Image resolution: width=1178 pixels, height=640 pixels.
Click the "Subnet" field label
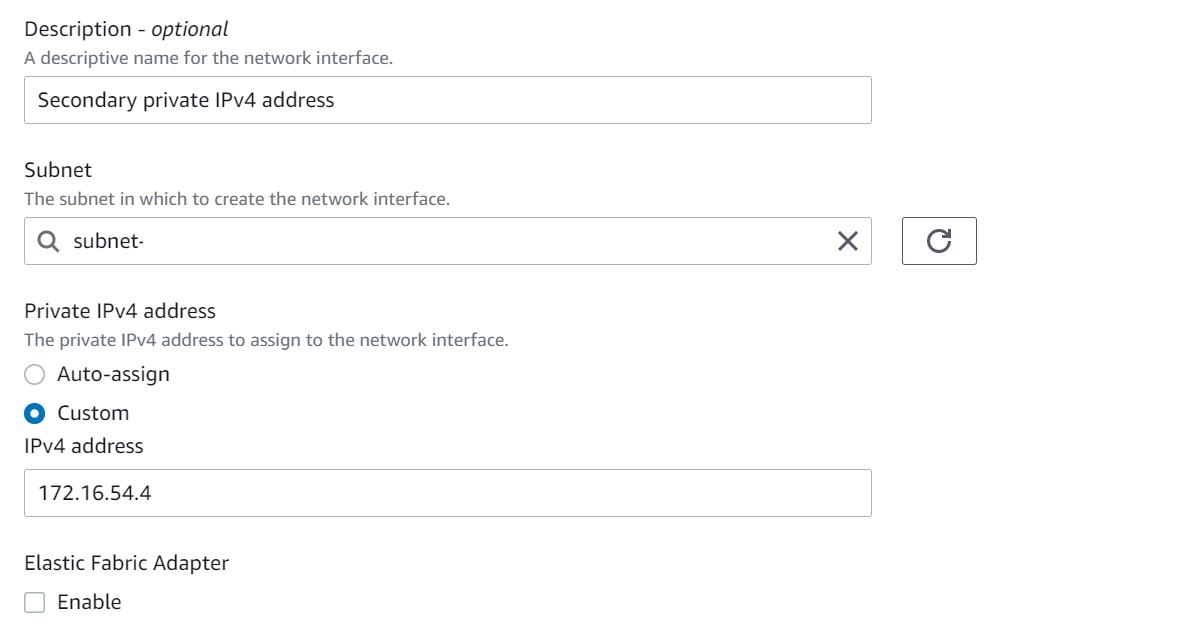(x=58, y=170)
